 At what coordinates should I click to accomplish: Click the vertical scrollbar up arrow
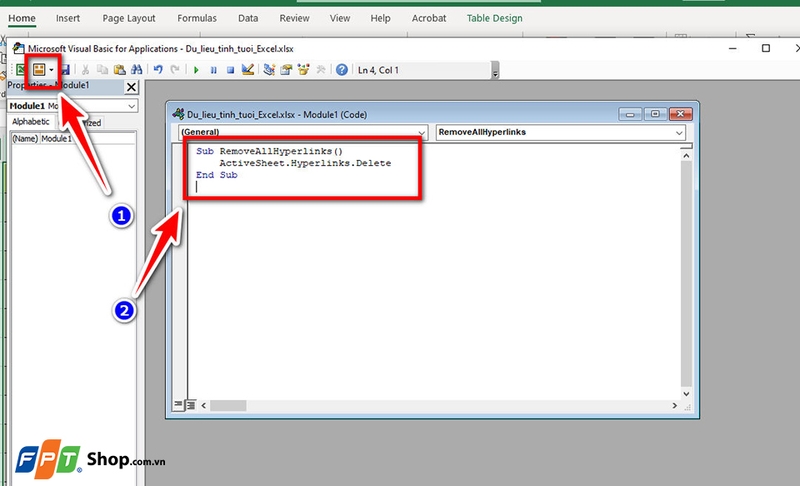pyautogui.click(x=686, y=156)
